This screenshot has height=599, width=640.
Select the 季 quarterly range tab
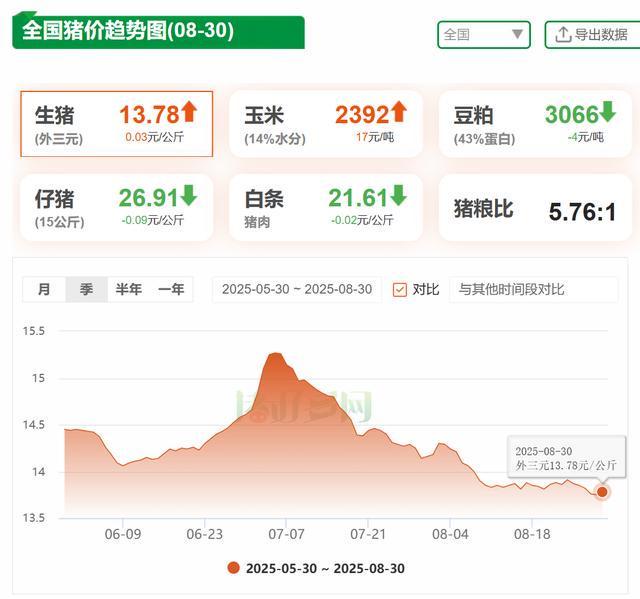click(87, 290)
